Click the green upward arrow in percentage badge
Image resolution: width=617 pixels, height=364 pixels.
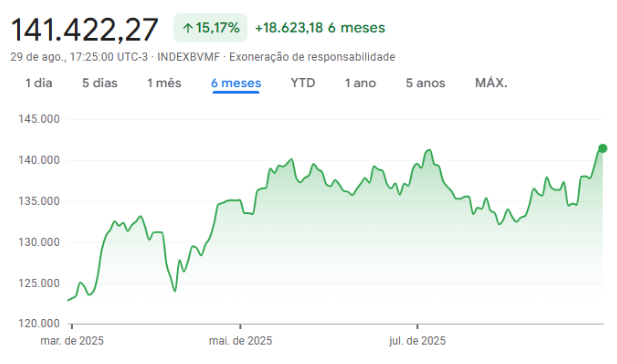click(188, 28)
